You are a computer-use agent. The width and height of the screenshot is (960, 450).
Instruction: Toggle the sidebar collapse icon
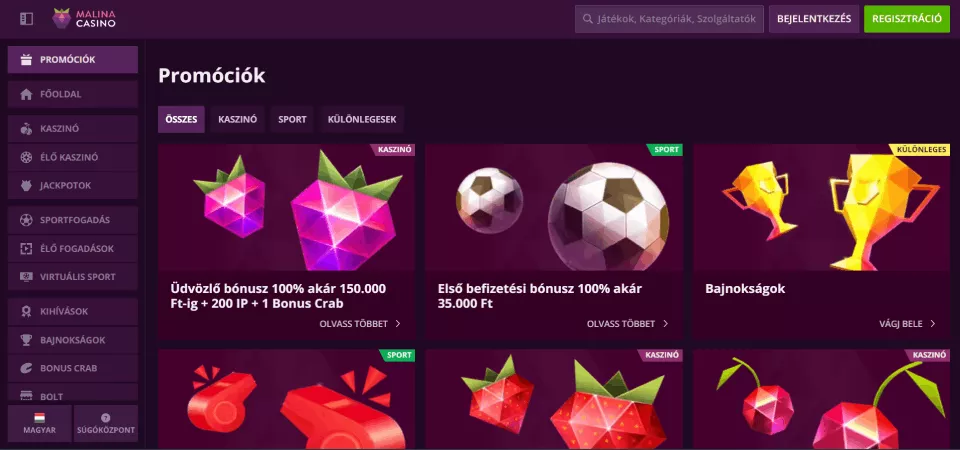[x=26, y=19]
